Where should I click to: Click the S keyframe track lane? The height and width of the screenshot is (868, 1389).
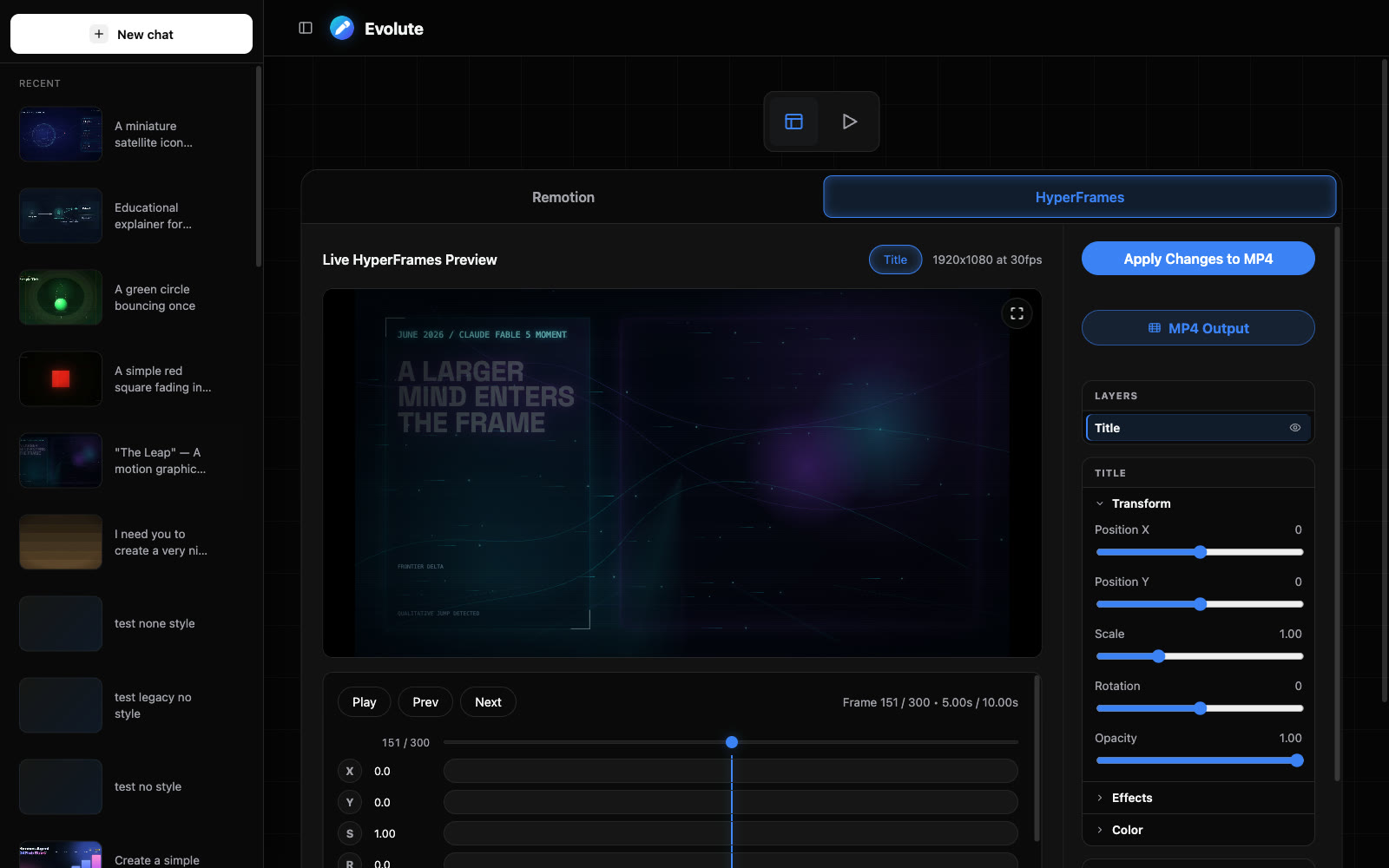click(731, 833)
